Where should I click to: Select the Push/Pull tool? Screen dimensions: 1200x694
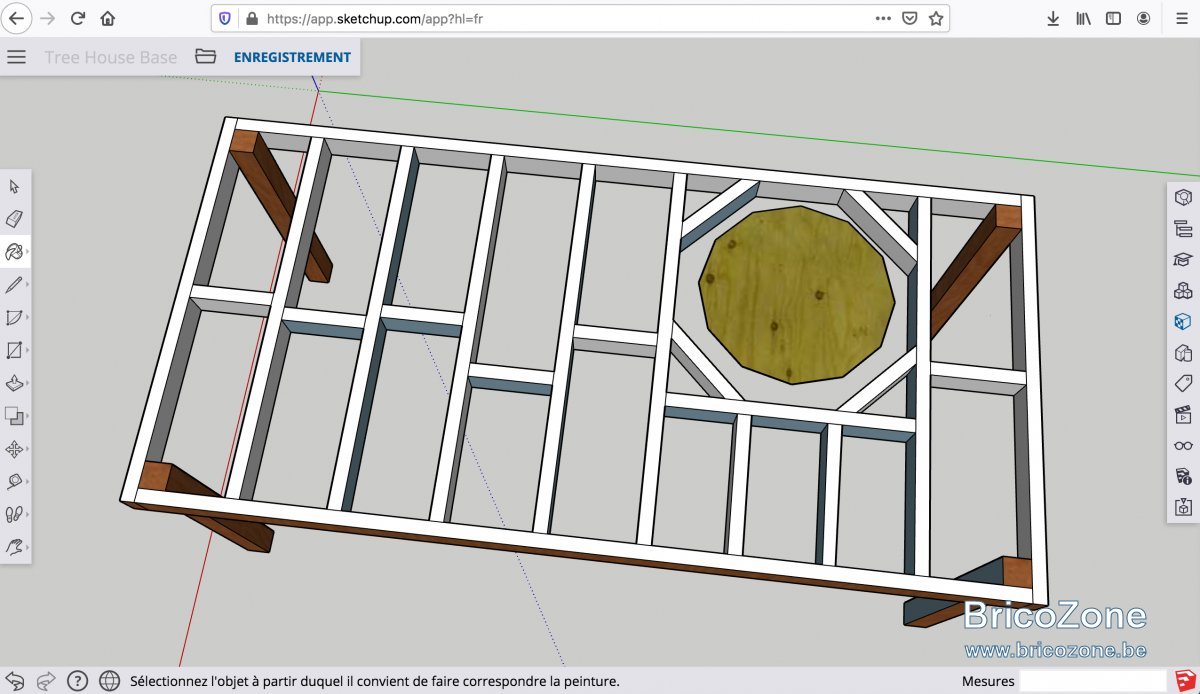14,383
